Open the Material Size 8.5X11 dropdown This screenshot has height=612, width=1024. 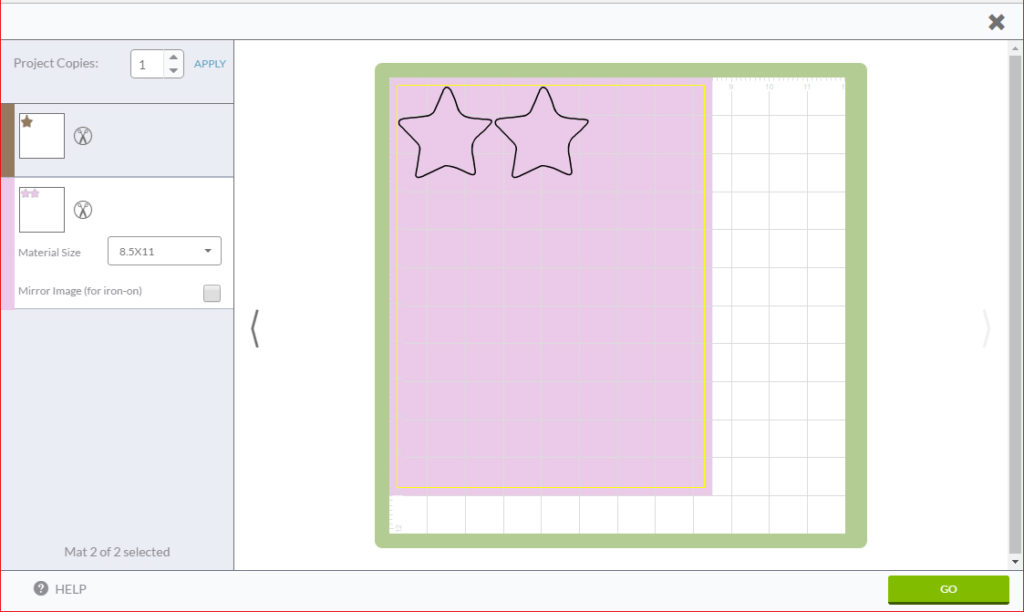[164, 251]
